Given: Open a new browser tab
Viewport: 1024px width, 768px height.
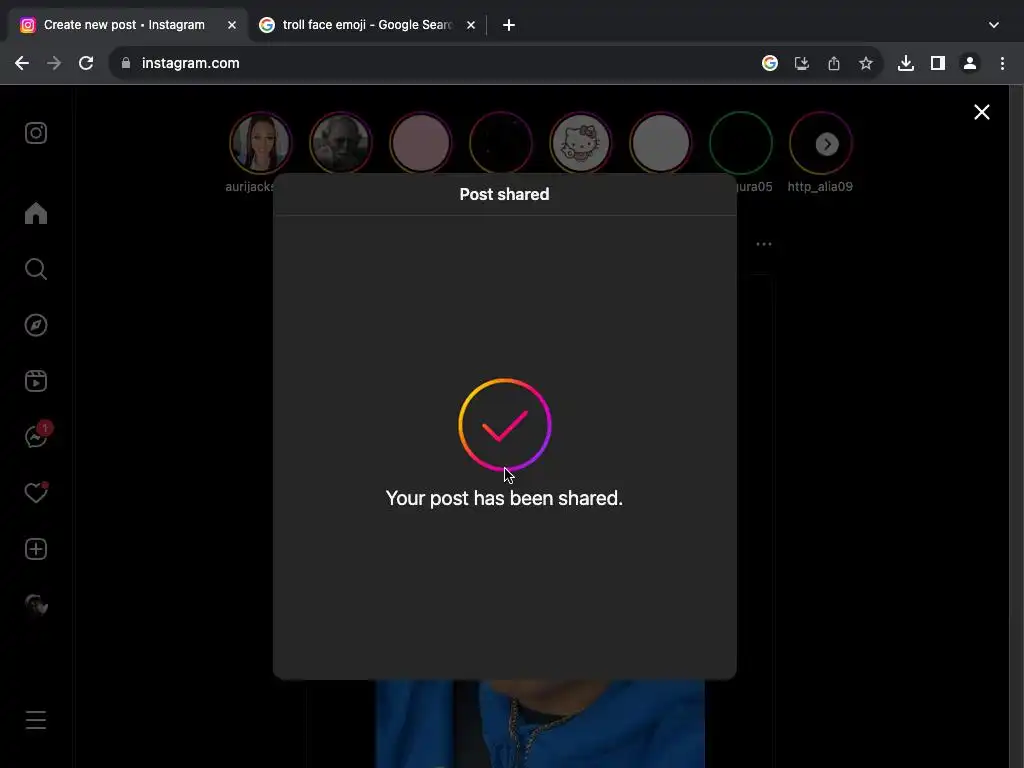Looking at the screenshot, I should pyautogui.click(x=509, y=25).
